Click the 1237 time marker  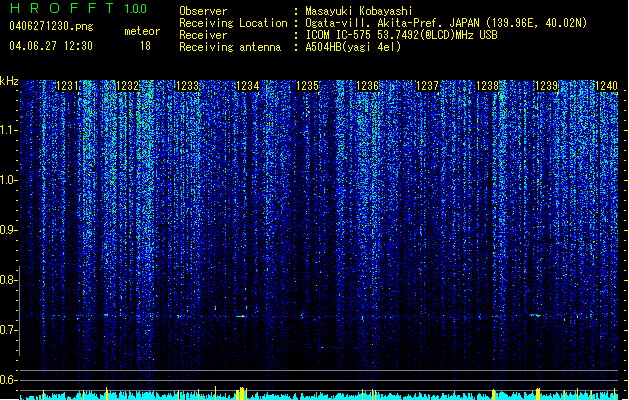pyautogui.click(x=428, y=86)
